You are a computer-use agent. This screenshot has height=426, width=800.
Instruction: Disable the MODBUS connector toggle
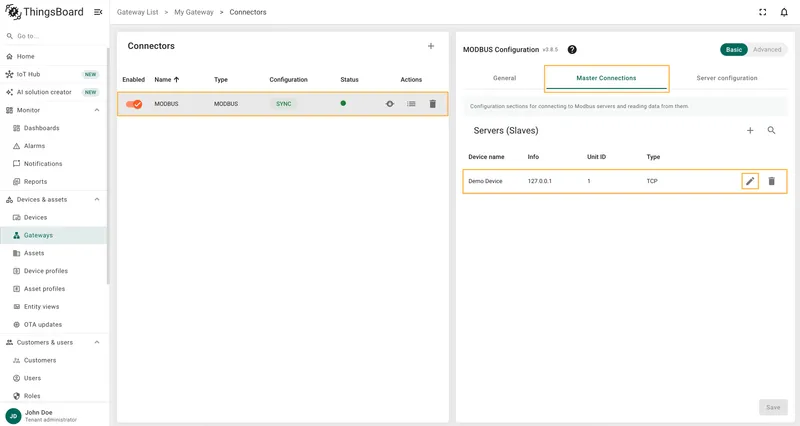[x=134, y=104]
